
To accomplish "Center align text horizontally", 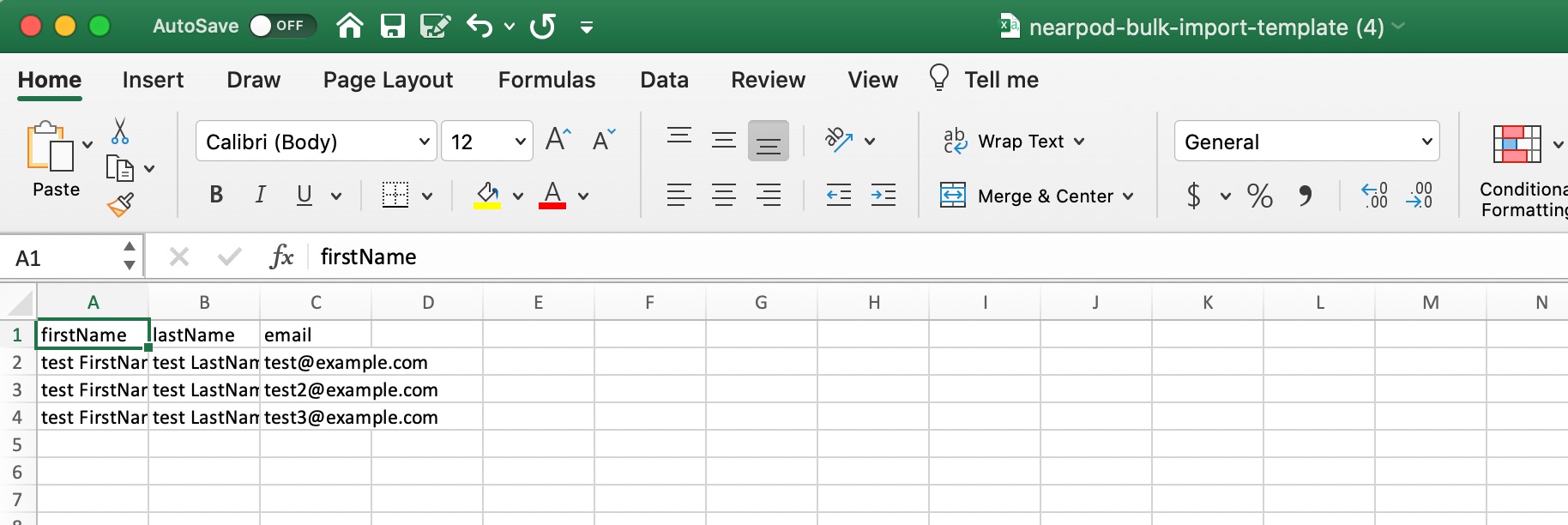I will tap(723, 196).
